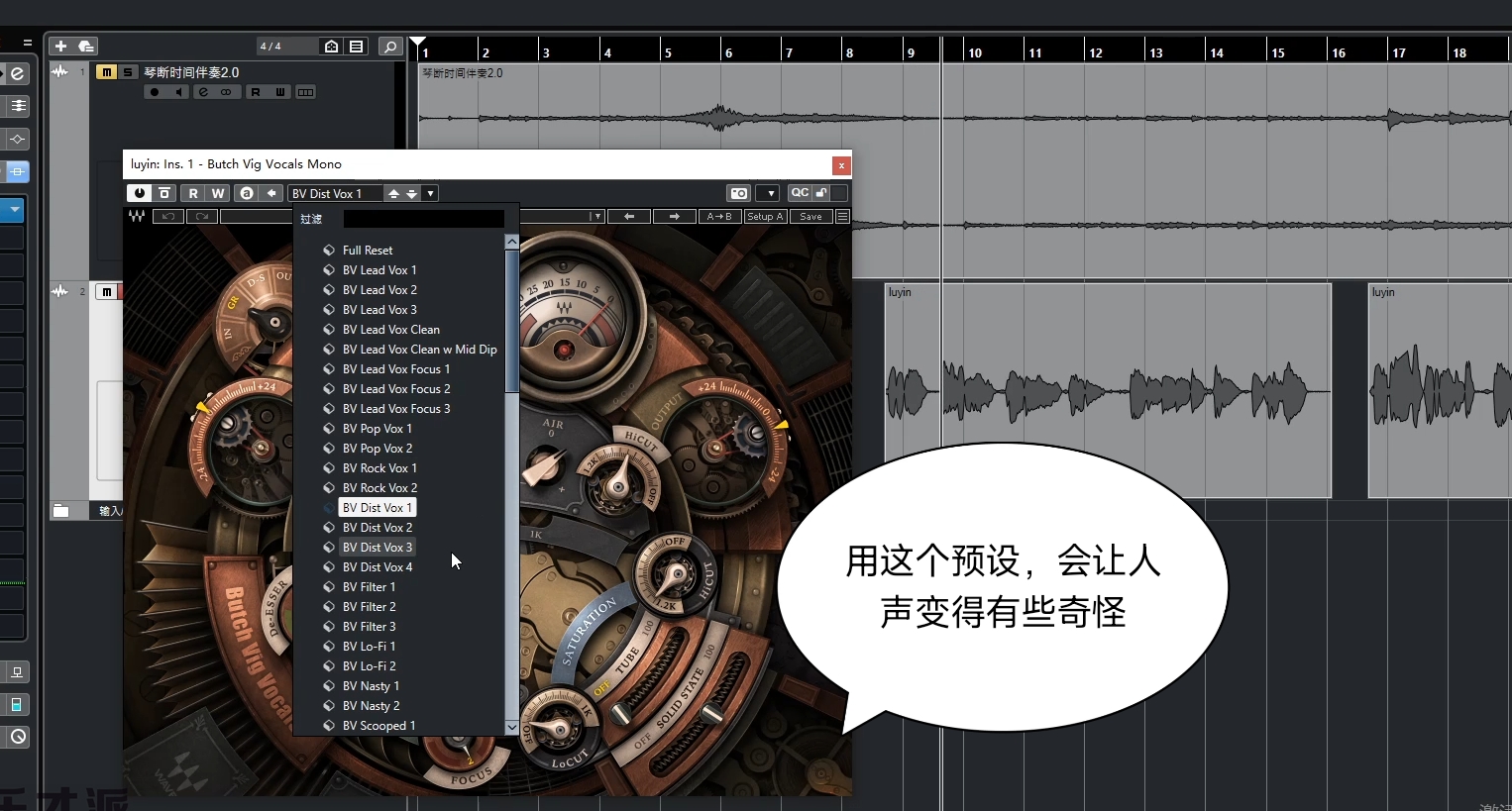Open the track presets icon next to plus
Screen dimensions: 1512x811
click(x=86, y=47)
